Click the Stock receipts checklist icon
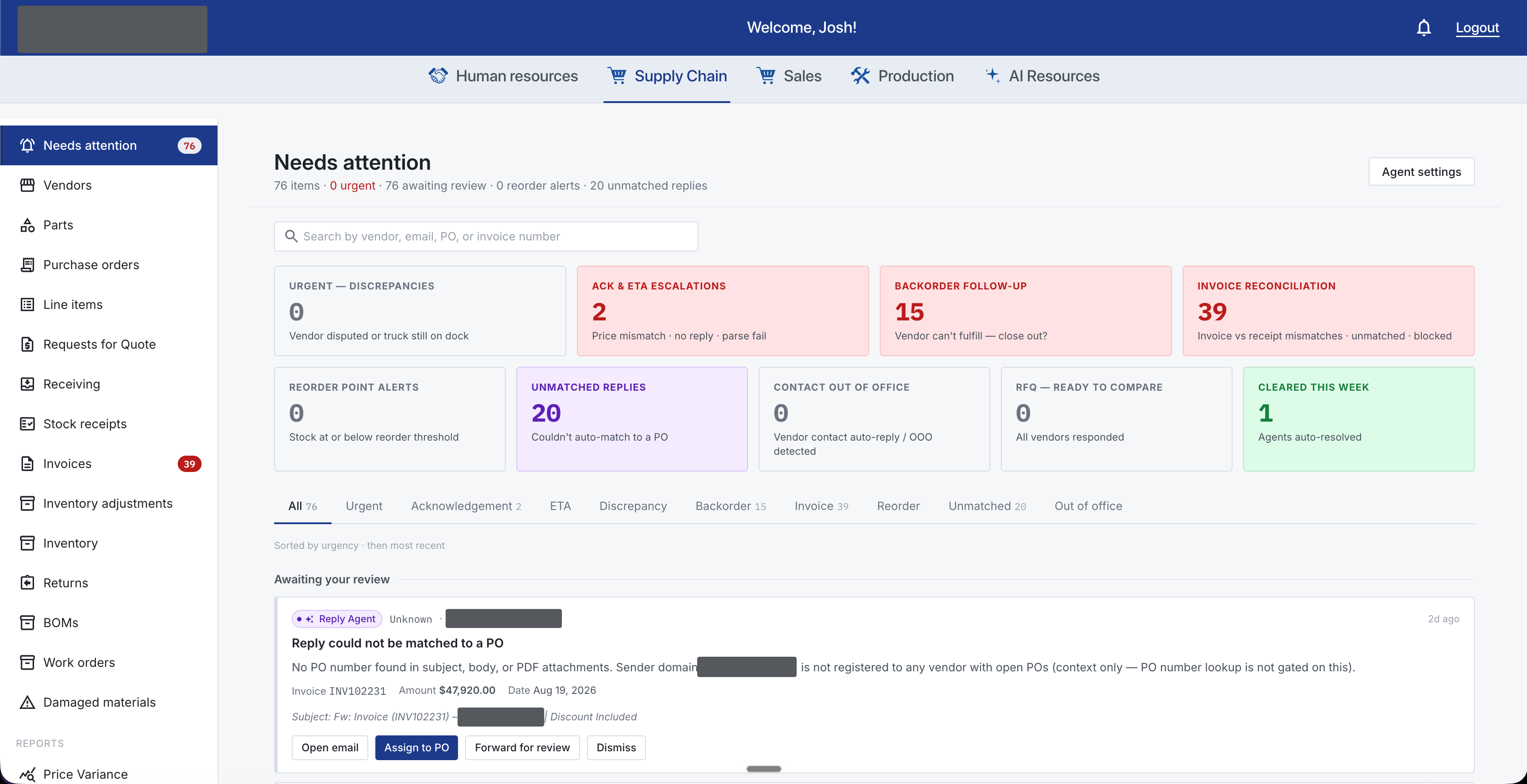The width and height of the screenshot is (1527, 784). pyautogui.click(x=27, y=424)
